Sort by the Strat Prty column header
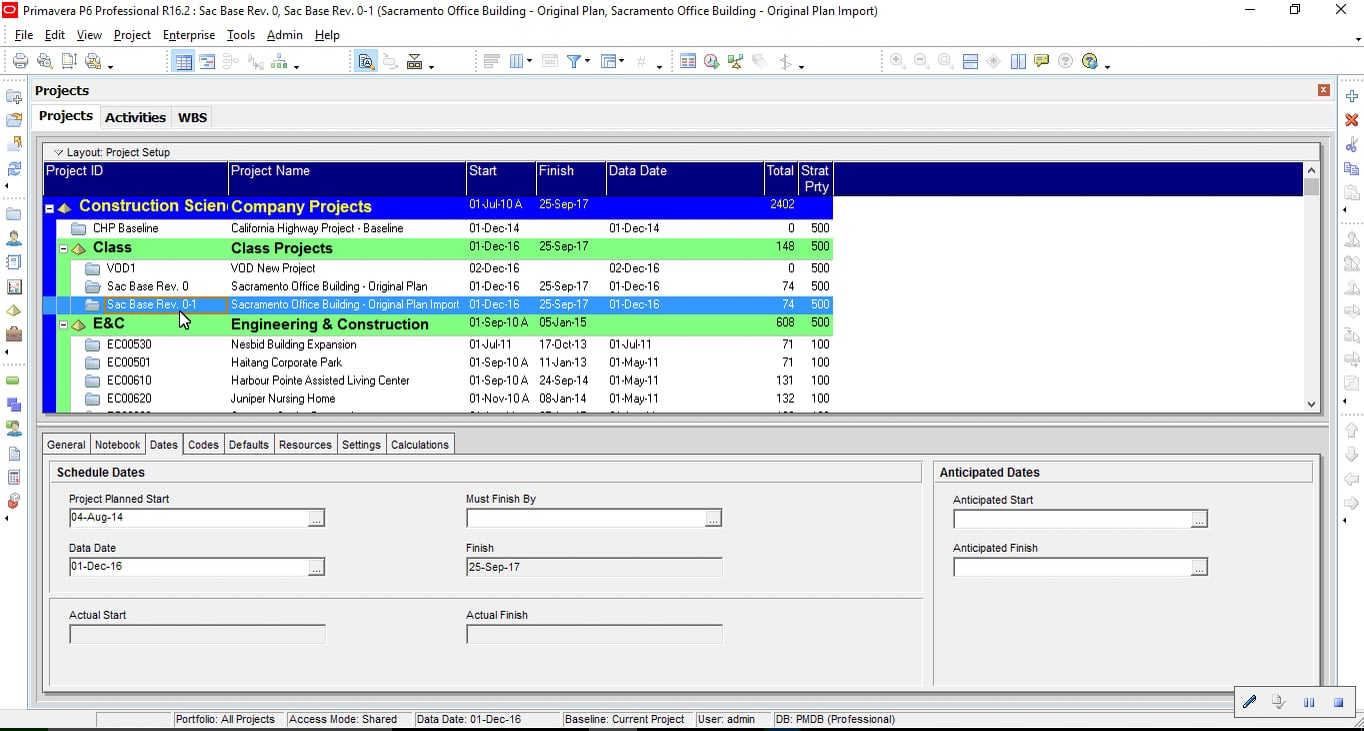1364x731 pixels. coord(815,179)
